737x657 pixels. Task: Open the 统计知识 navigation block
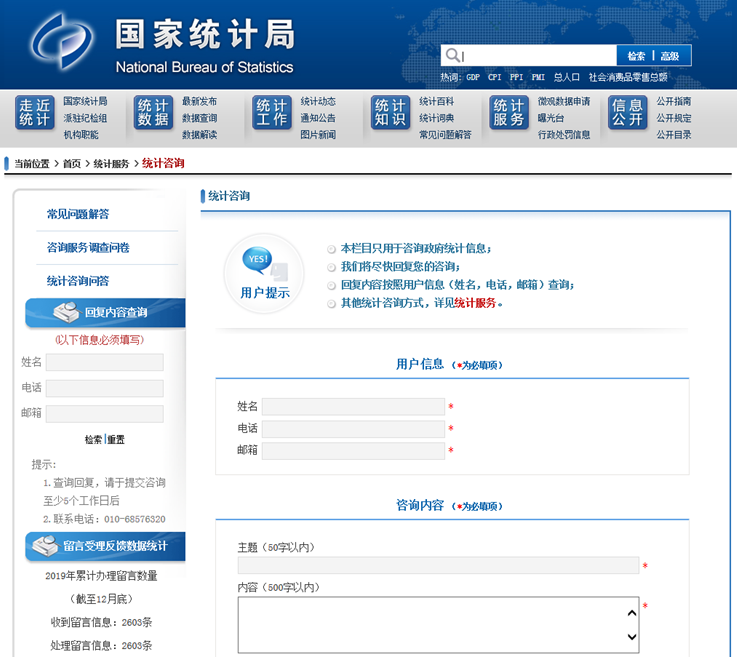coord(389,113)
